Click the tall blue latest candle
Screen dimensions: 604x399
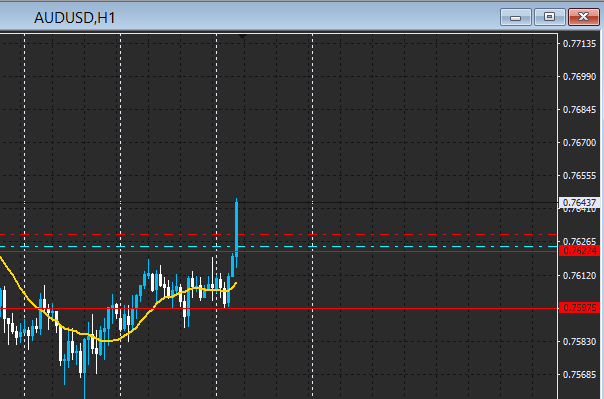(237, 227)
